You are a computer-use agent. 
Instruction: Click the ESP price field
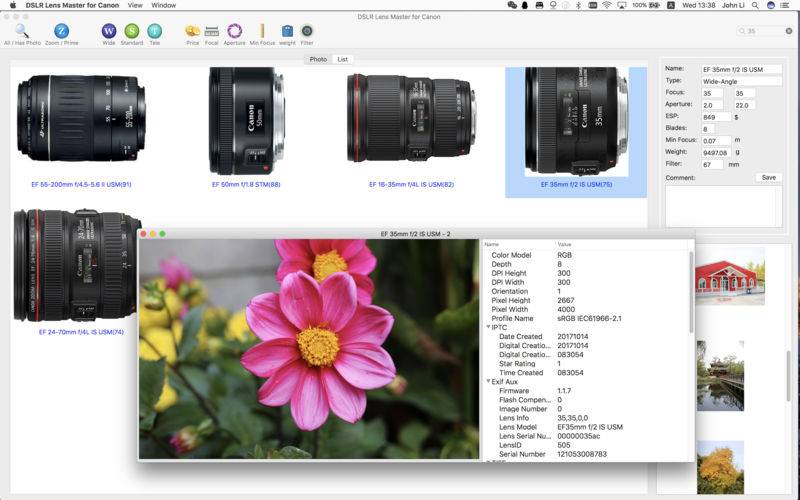tap(716, 117)
